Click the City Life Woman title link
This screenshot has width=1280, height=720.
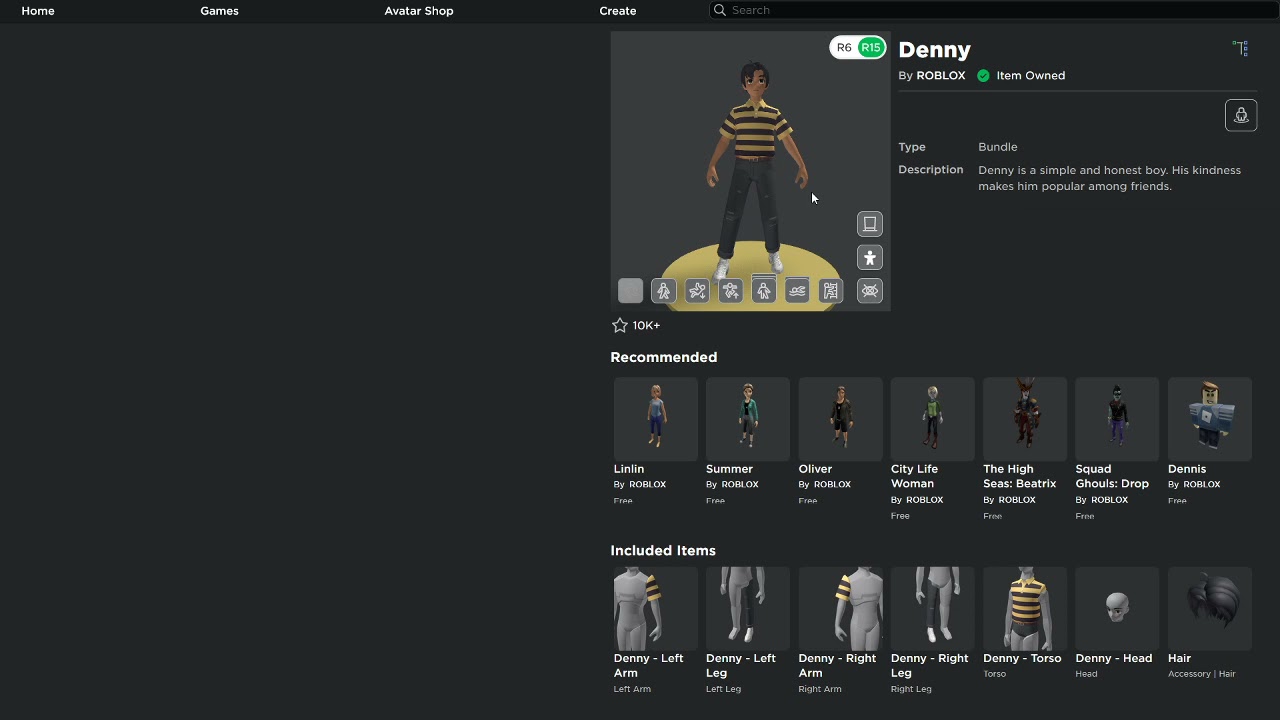pos(915,476)
